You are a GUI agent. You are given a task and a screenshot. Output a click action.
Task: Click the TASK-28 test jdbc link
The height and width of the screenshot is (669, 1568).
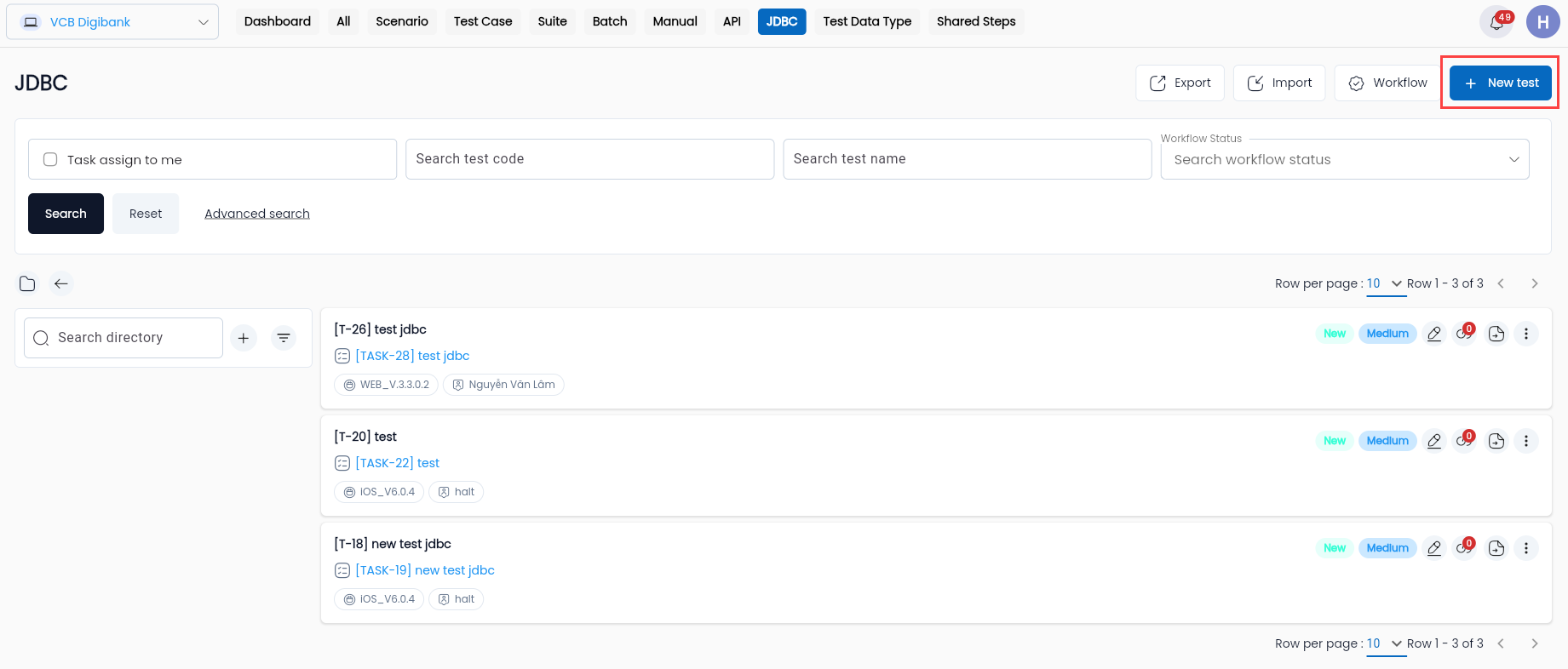tap(412, 356)
